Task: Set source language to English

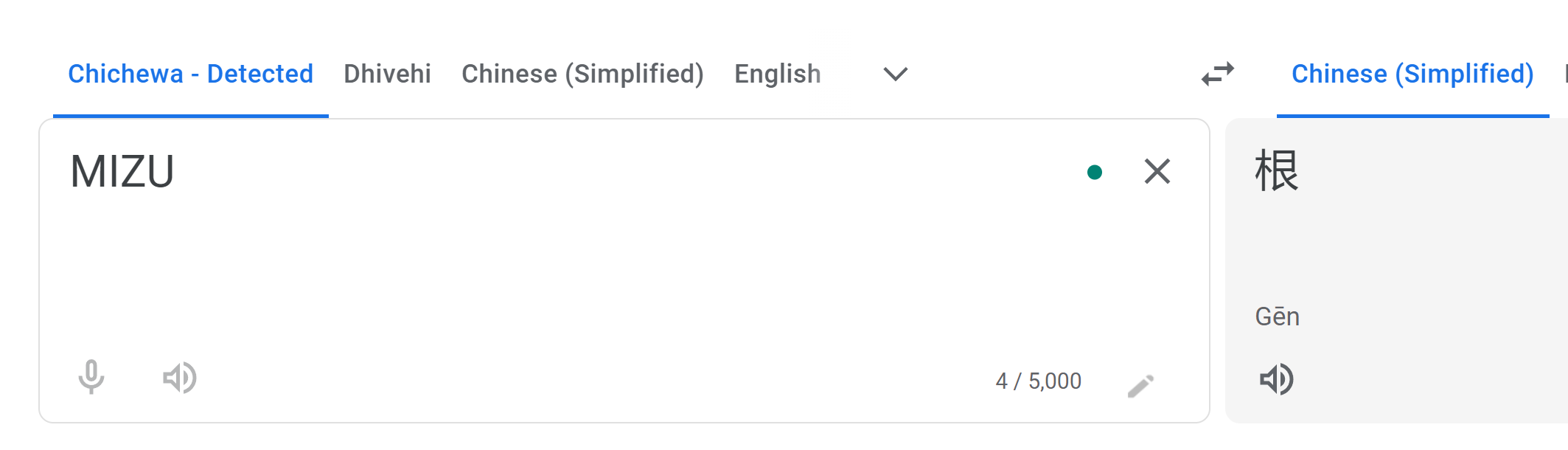Action: pyautogui.click(x=777, y=74)
